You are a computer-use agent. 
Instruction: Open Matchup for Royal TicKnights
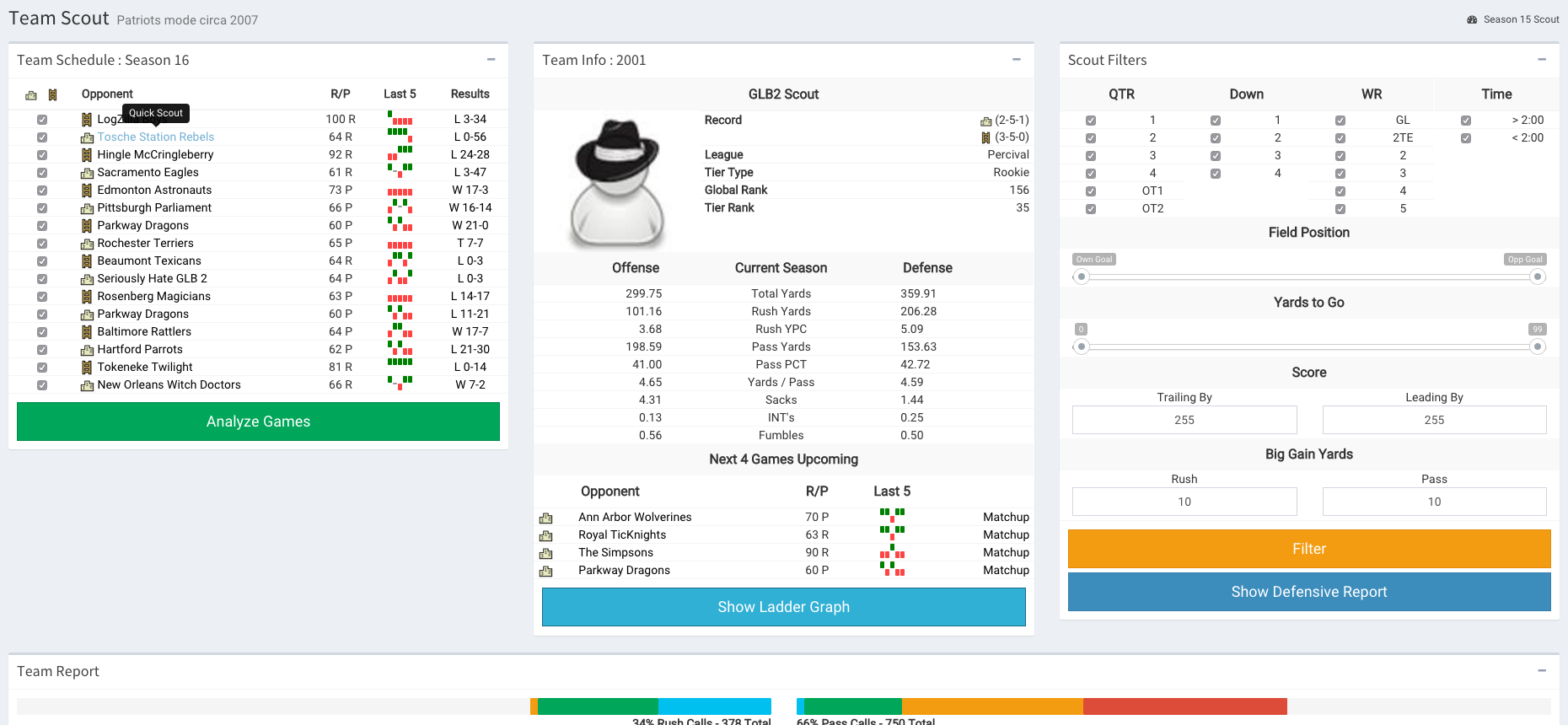[x=1006, y=535]
